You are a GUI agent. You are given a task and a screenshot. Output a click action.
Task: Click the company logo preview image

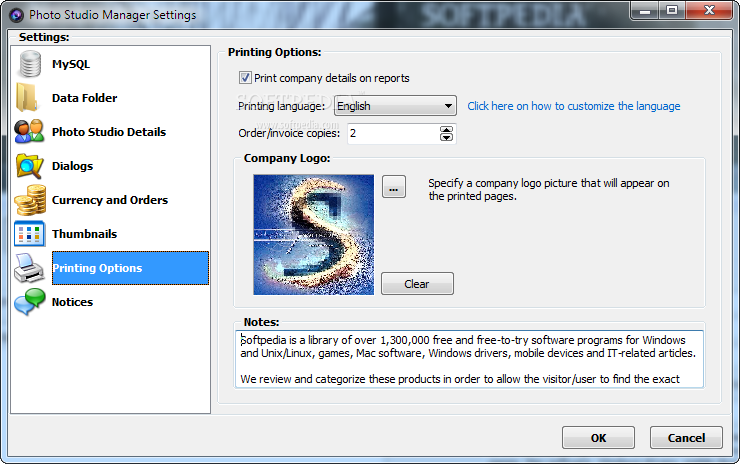[x=313, y=235]
